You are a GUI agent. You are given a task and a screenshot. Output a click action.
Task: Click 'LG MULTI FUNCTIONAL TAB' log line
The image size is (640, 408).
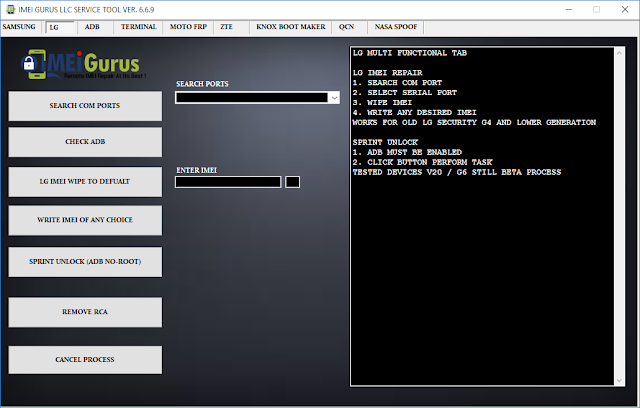410,53
